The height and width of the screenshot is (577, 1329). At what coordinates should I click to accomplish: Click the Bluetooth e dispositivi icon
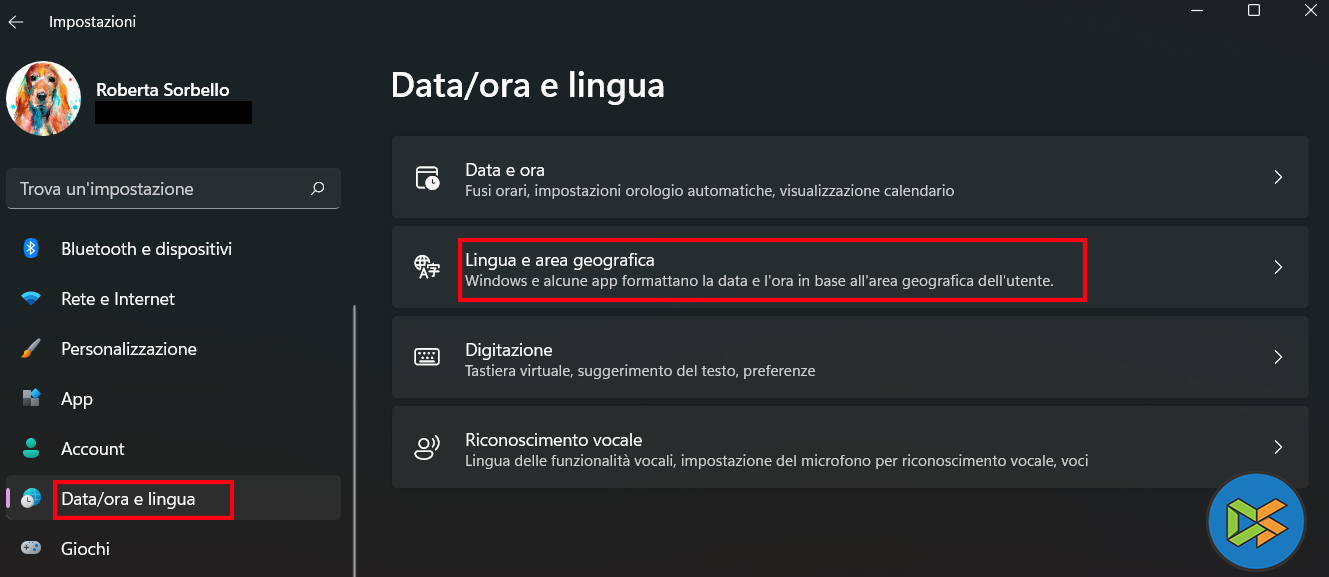pyautogui.click(x=31, y=248)
